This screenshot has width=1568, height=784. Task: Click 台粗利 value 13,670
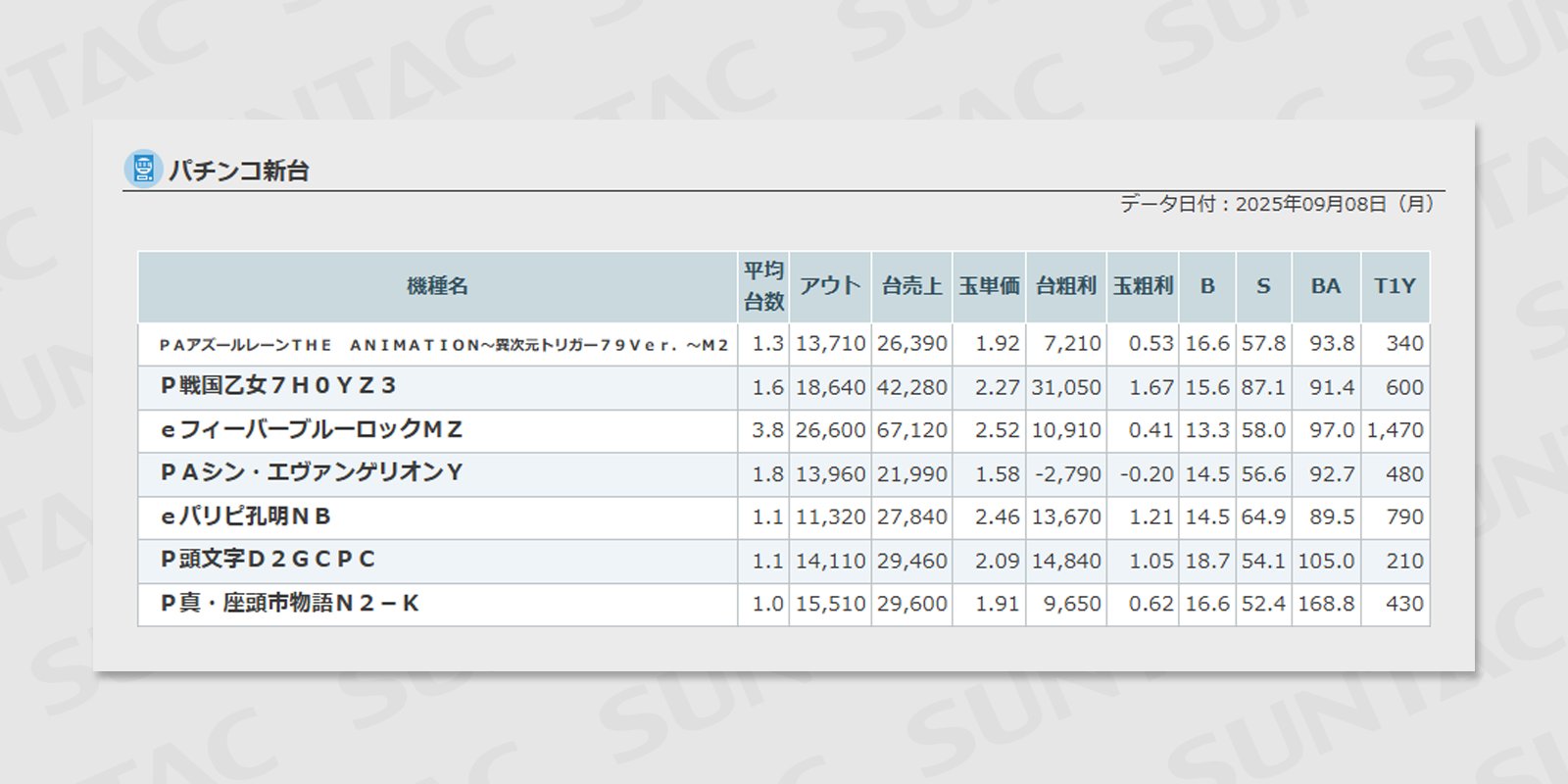coord(1066,516)
